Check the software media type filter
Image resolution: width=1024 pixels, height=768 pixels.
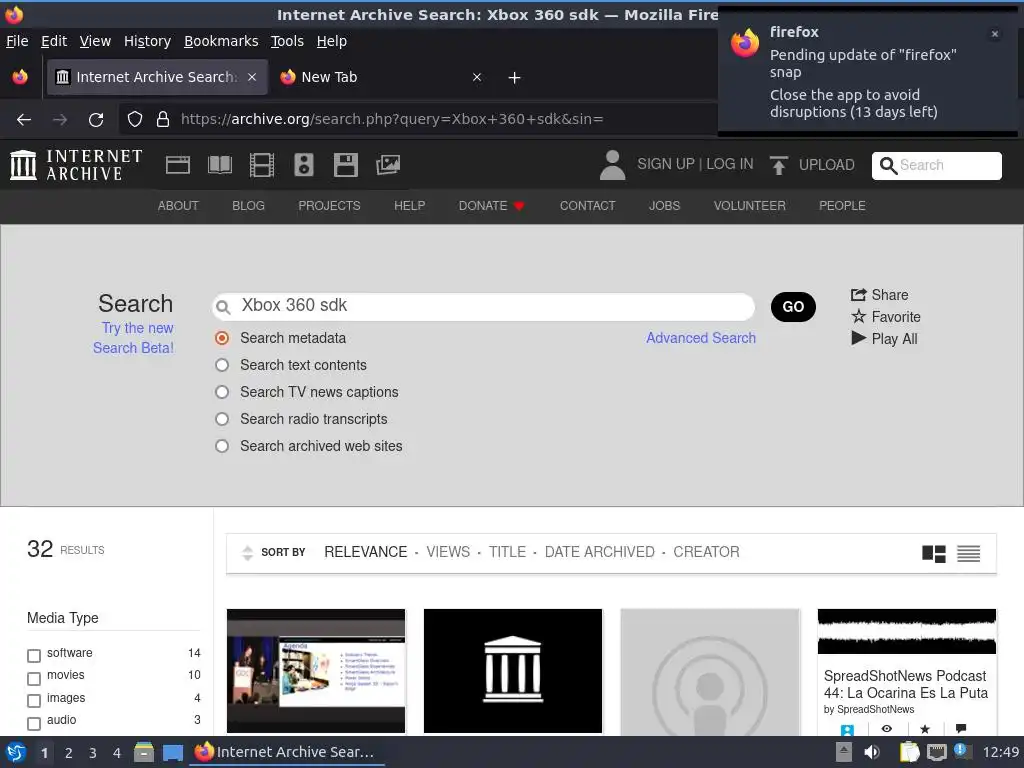[x=34, y=656]
